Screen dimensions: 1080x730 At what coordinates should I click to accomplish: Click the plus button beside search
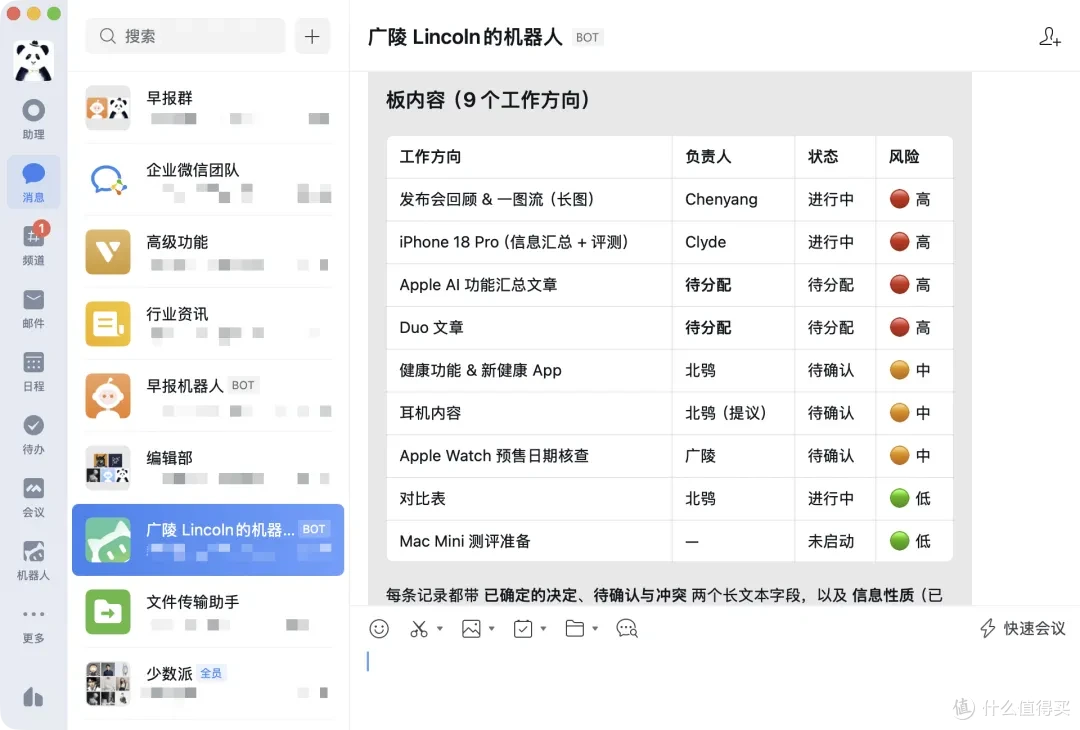click(312, 36)
